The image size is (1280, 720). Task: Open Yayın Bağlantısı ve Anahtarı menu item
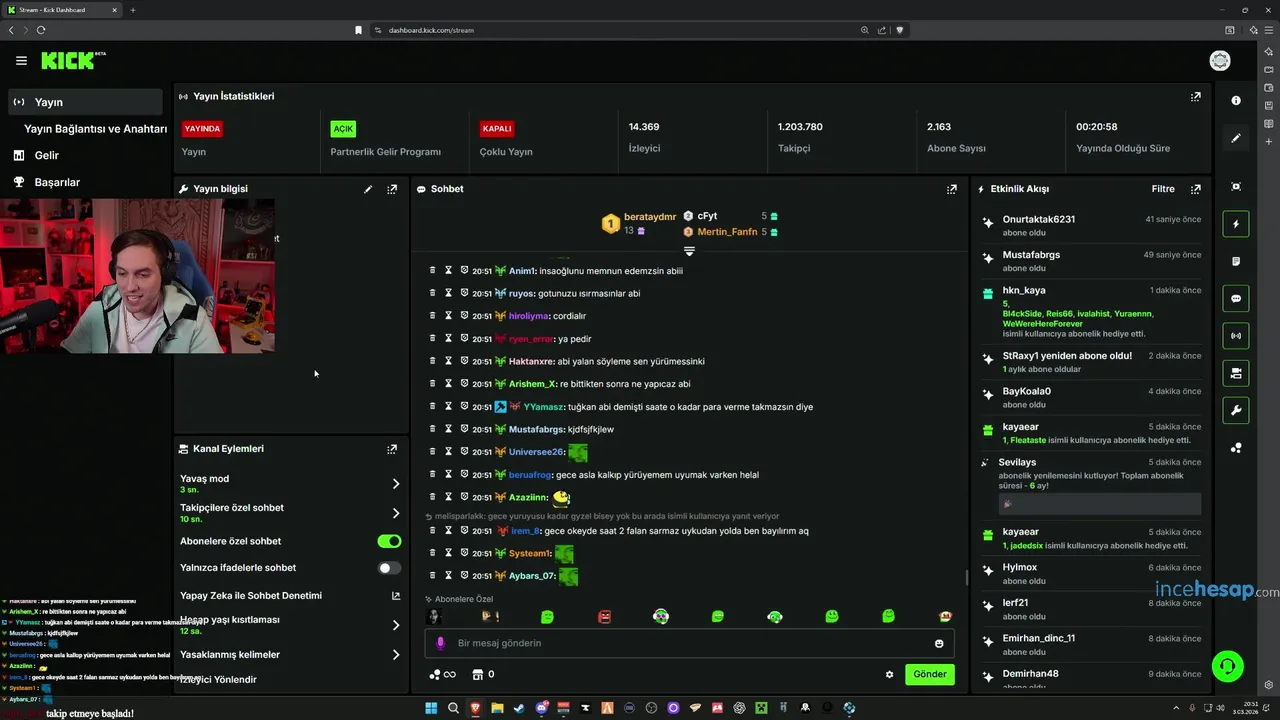(x=95, y=129)
